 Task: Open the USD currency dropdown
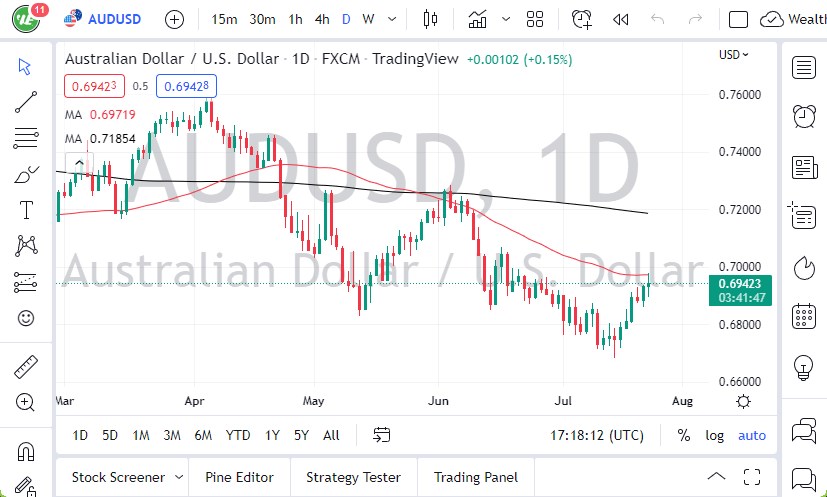pyautogui.click(x=734, y=55)
